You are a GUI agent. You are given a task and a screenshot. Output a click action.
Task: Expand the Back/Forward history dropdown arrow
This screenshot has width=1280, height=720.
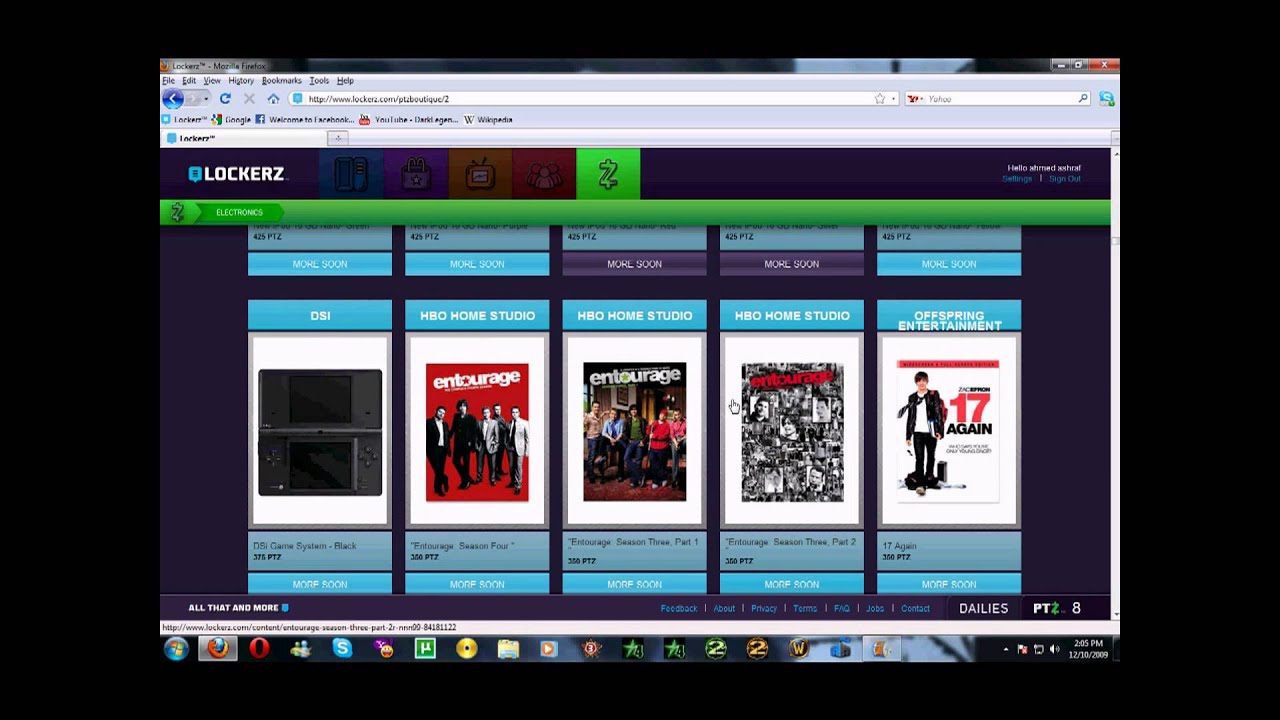tap(206, 99)
